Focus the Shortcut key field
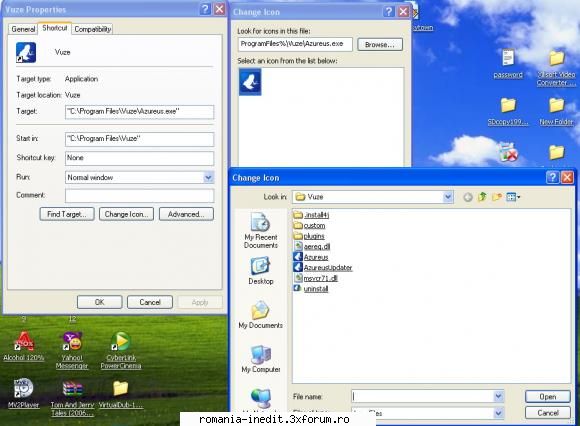 tap(139, 158)
